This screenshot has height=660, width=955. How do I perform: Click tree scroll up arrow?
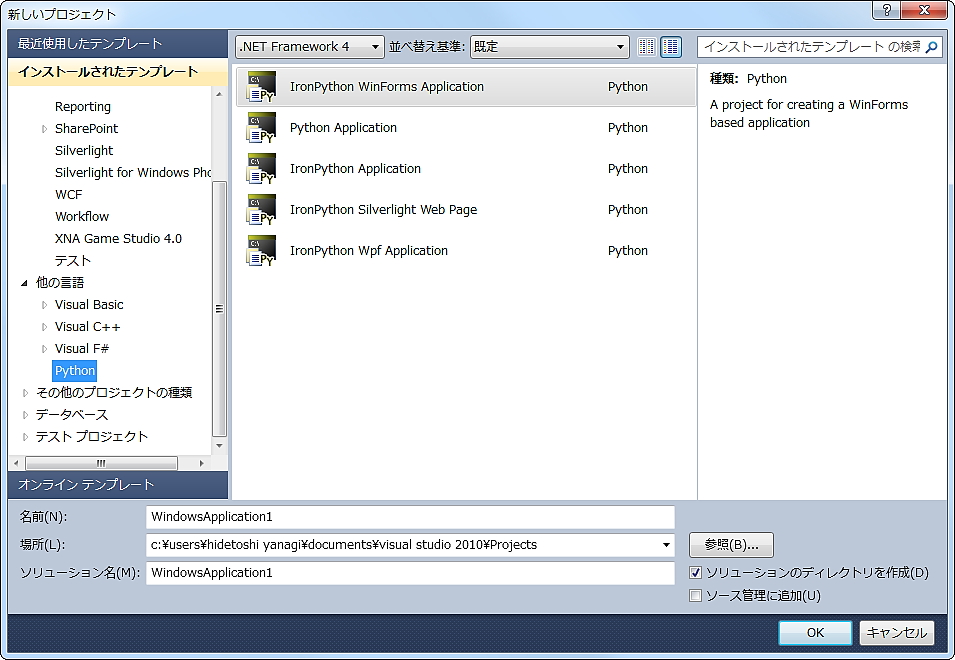(219, 94)
